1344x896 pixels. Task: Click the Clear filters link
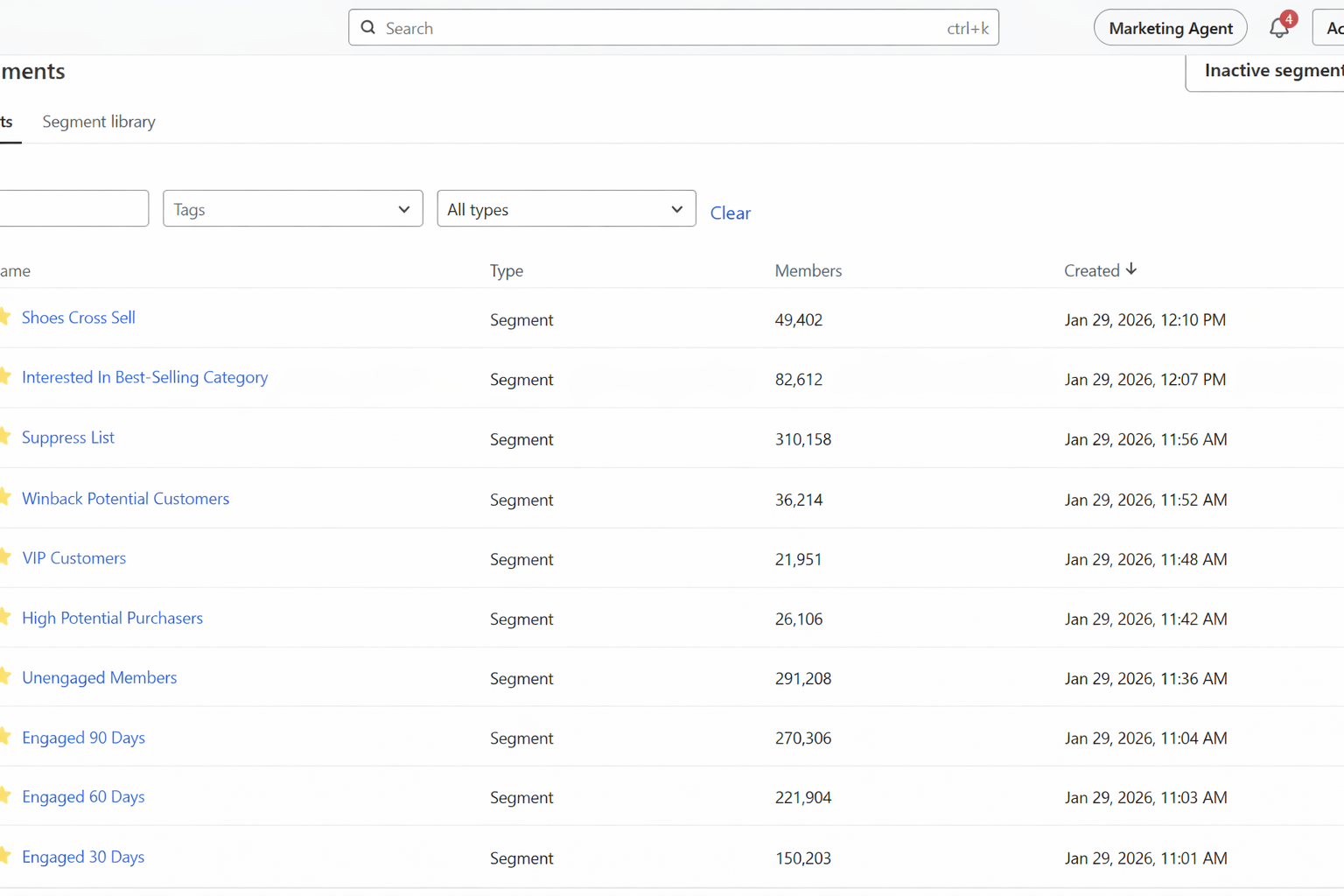pos(730,213)
